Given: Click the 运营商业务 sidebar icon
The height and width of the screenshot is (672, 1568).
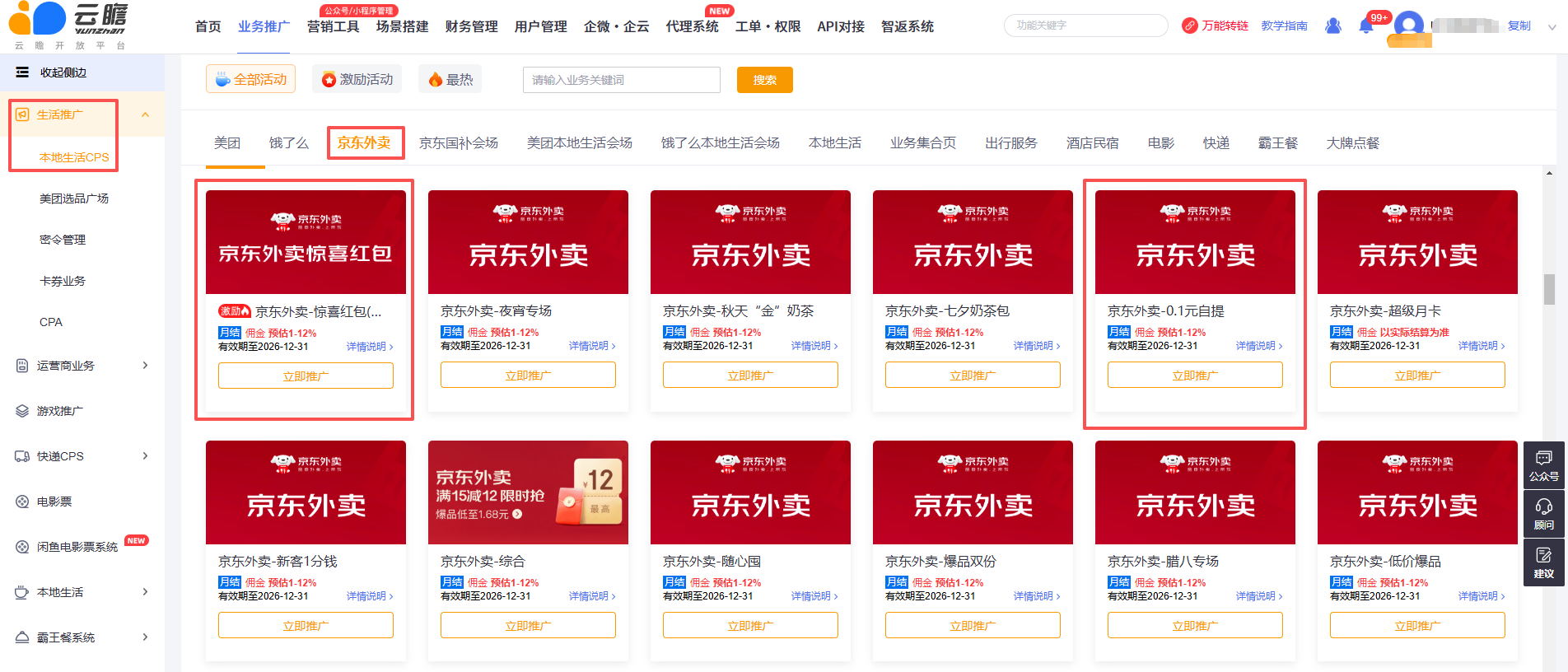Looking at the screenshot, I should 22,366.
